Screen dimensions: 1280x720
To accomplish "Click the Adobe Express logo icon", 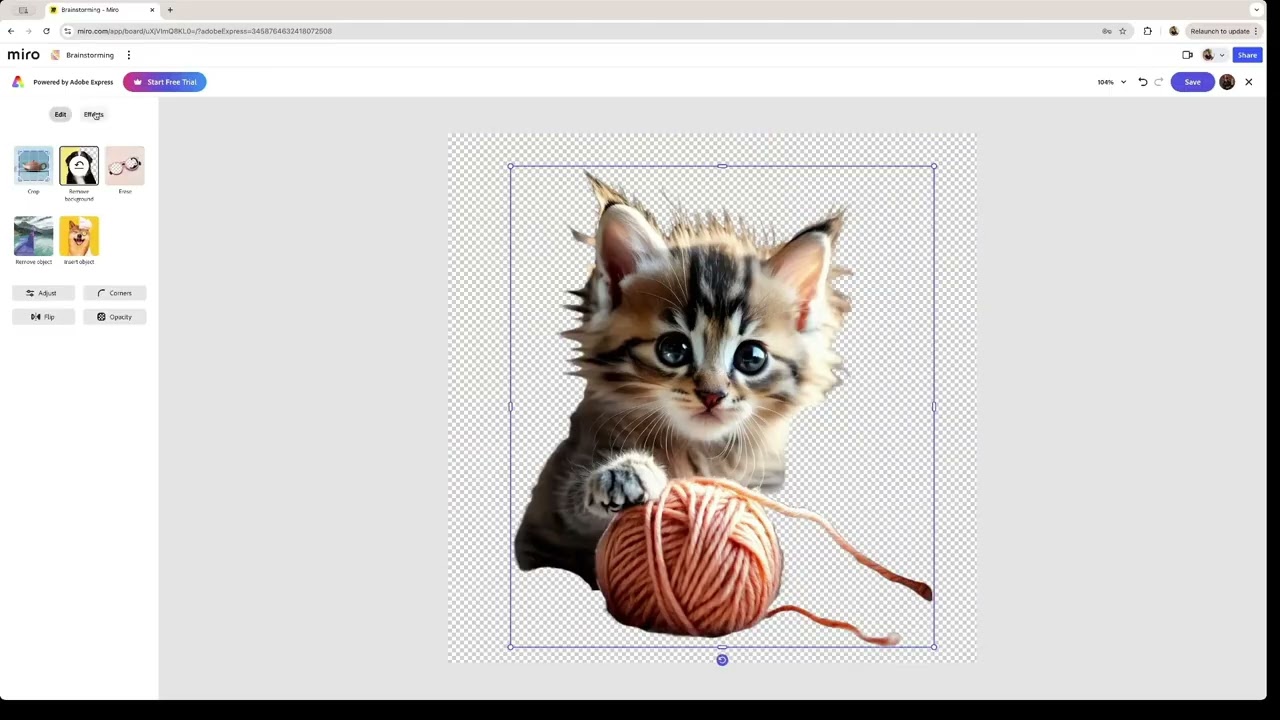I will point(18,82).
